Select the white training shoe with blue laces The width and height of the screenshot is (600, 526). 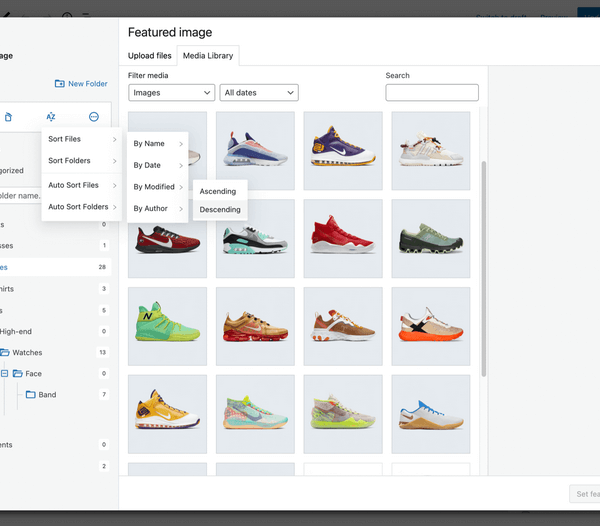click(431, 414)
